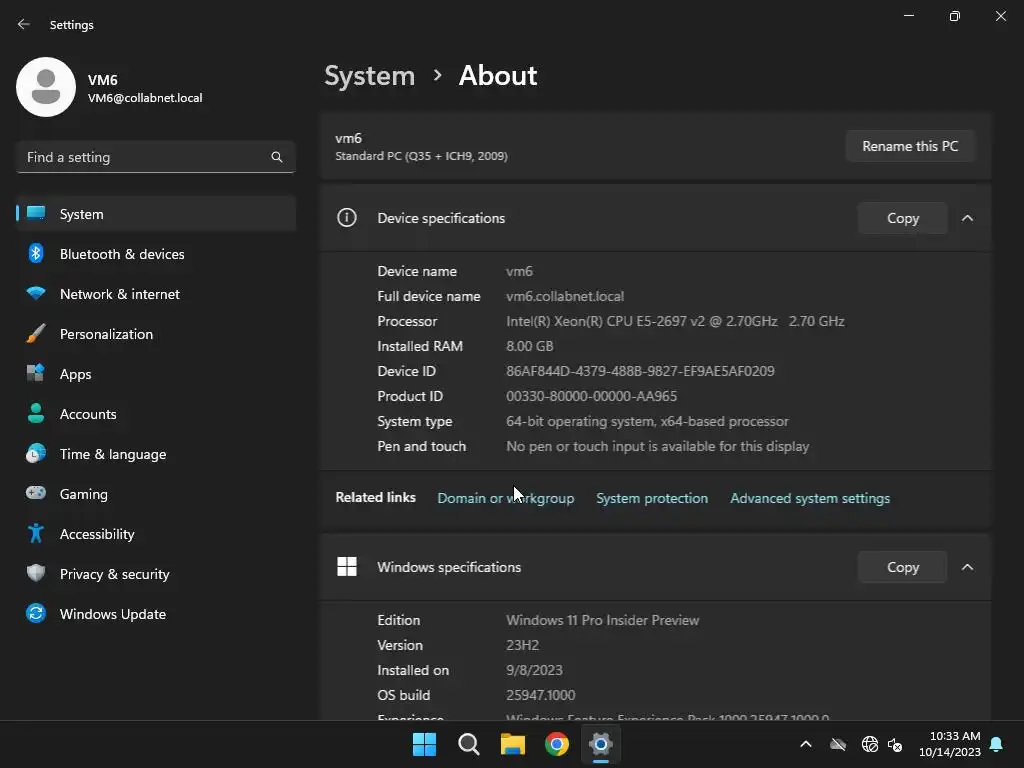This screenshot has height=768, width=1024.
Task: Click the Gaming controller icon
Action: (x=36, y=493)
